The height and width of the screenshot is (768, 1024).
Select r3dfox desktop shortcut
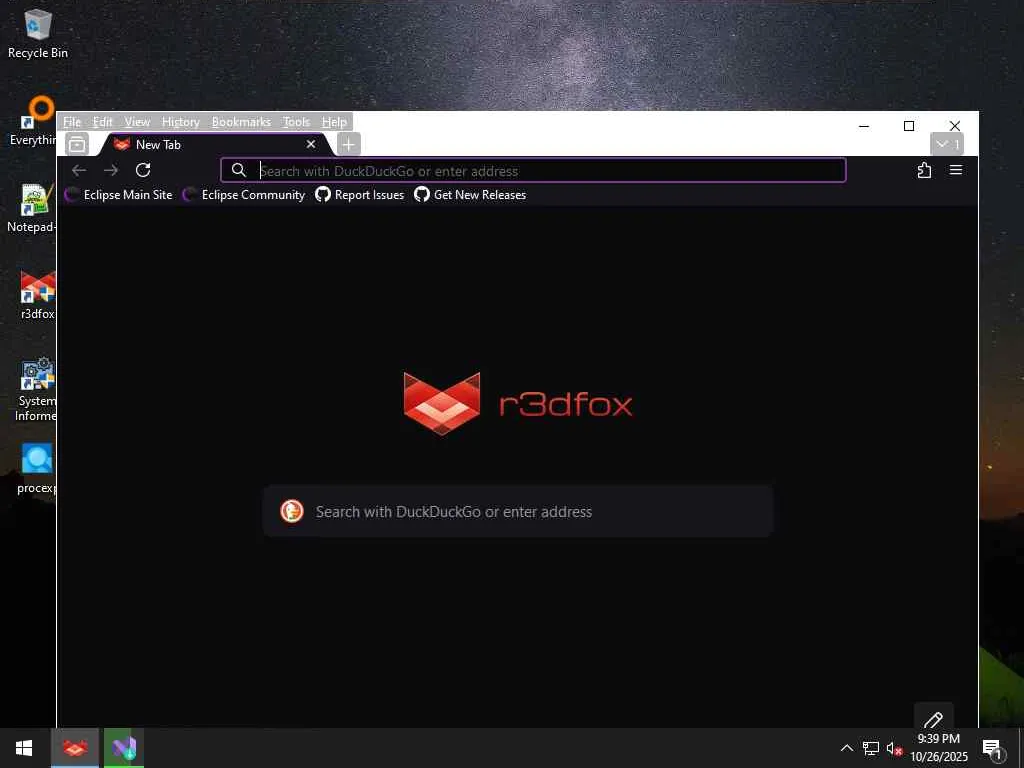[x=38, y=295]
